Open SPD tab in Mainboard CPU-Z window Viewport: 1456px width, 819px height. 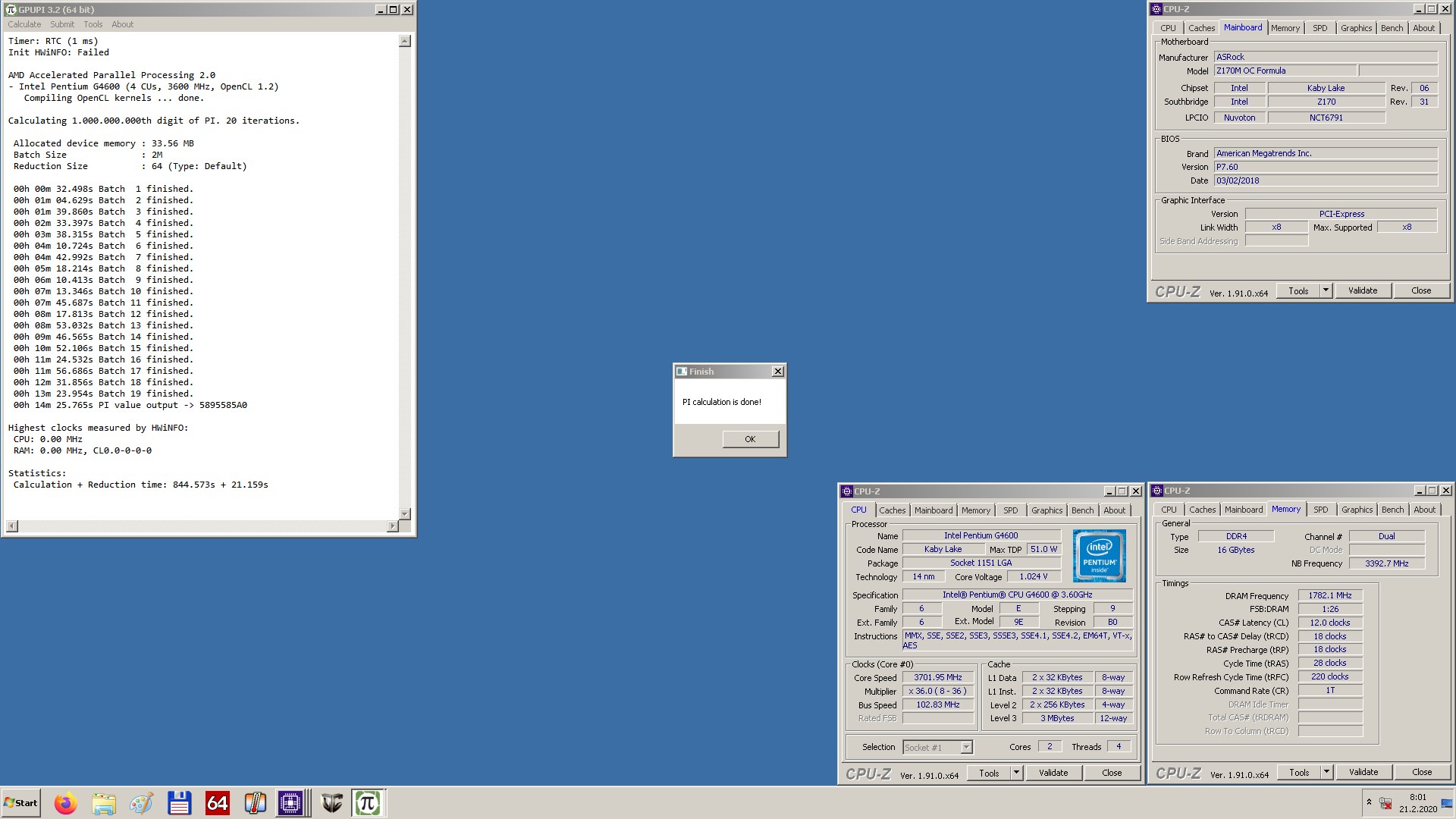1320,28
